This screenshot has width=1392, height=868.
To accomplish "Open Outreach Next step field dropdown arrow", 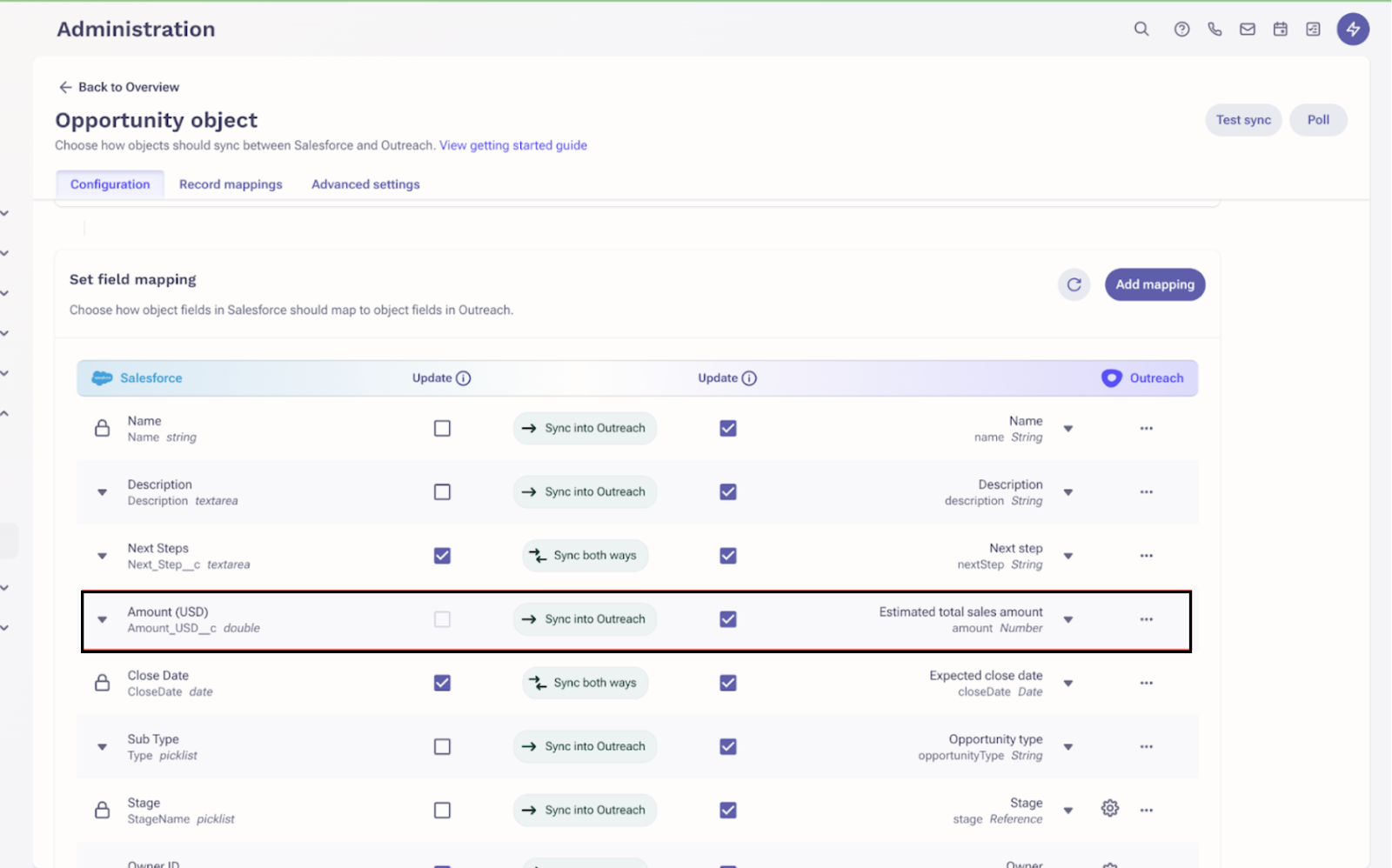I will pyautogui.click(x=1068, y=556).
